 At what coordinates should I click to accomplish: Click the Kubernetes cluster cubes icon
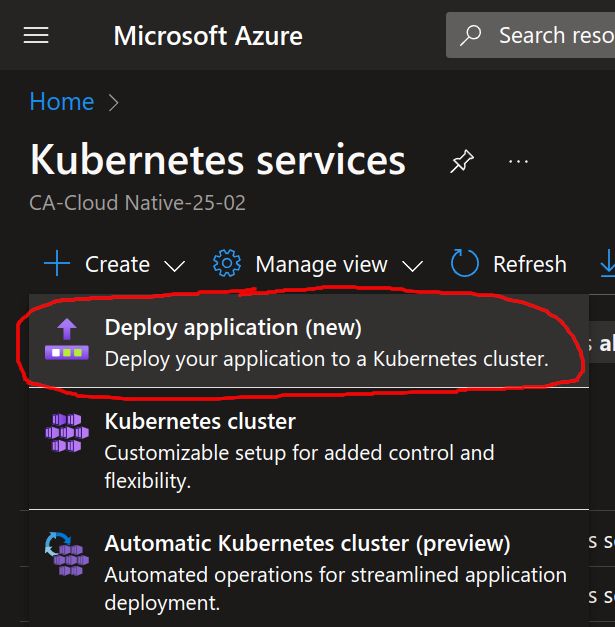point(67,433)
